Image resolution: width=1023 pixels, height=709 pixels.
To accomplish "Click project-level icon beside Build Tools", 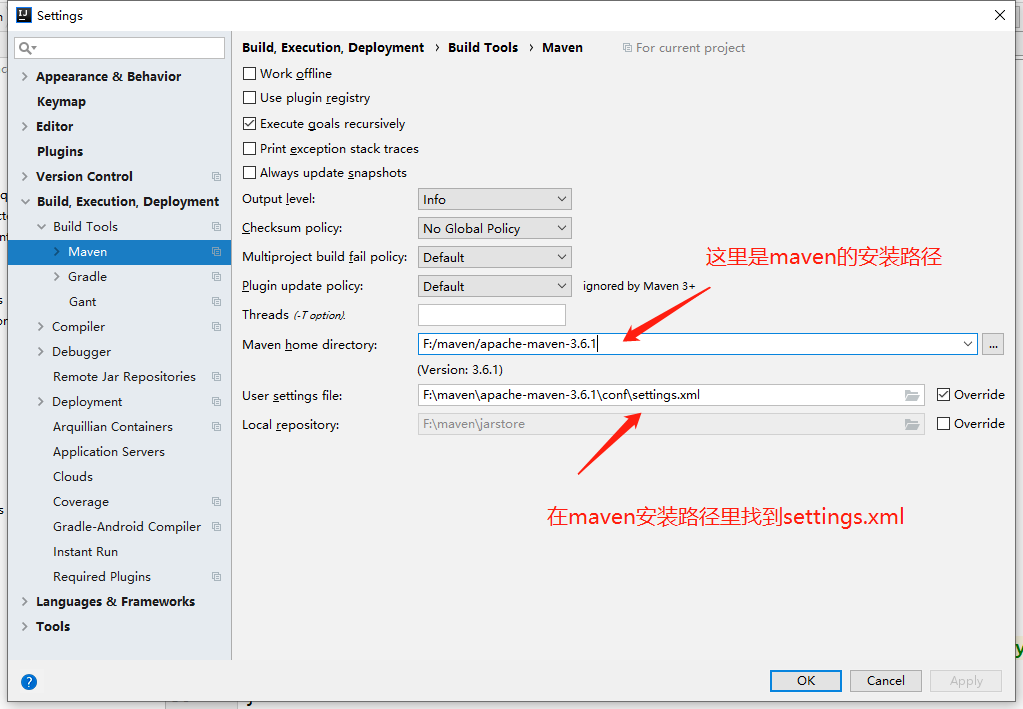I will point(217,226).
